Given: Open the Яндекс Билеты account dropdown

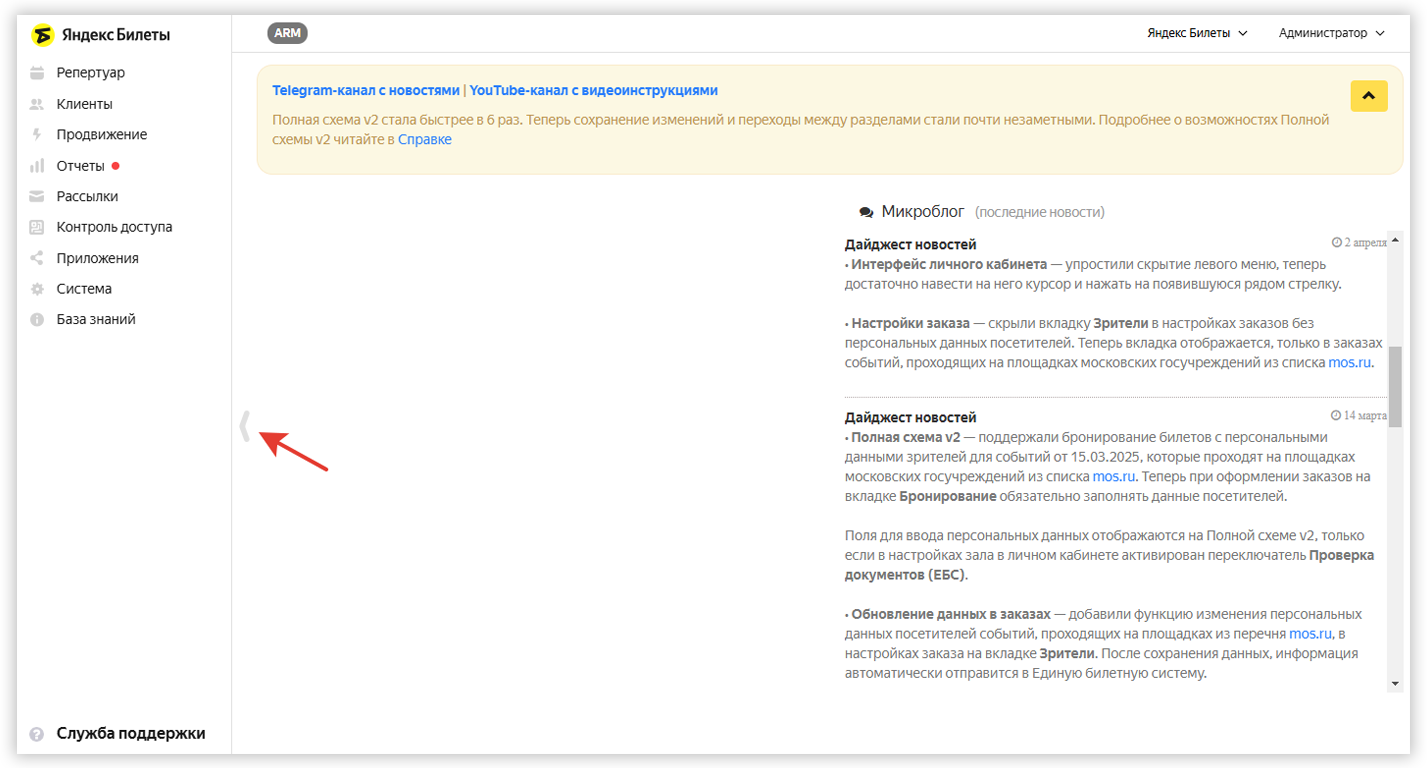Looking at the screenshot, I should (x=1197, y=33).
